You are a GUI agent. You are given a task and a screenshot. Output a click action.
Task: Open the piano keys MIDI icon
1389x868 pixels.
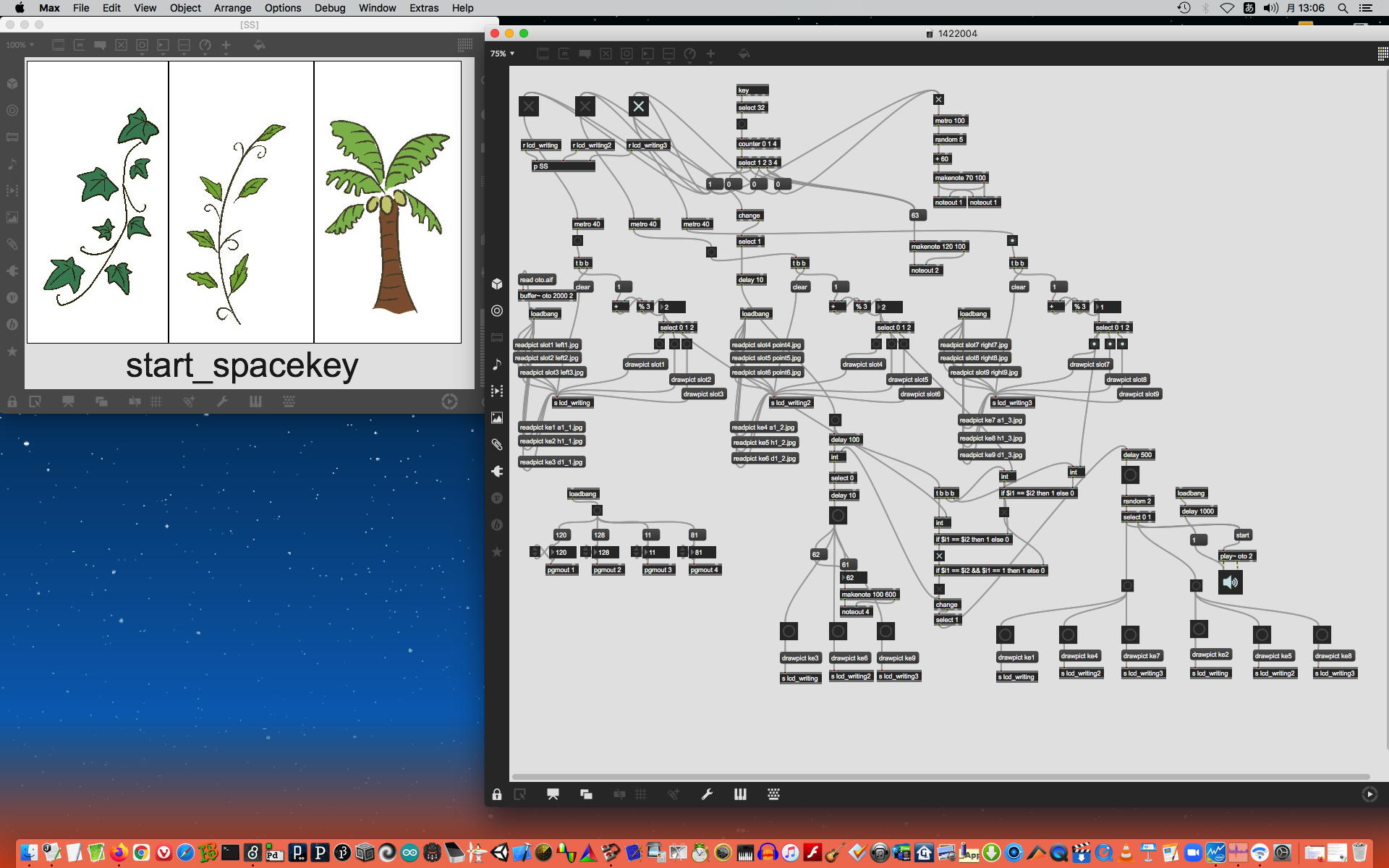tap(740, 794)
